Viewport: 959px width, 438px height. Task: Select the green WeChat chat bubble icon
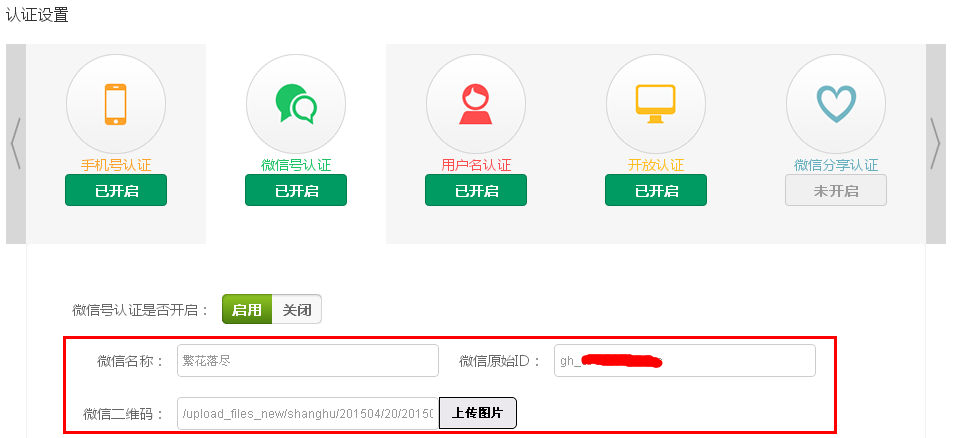coord(296,103)
